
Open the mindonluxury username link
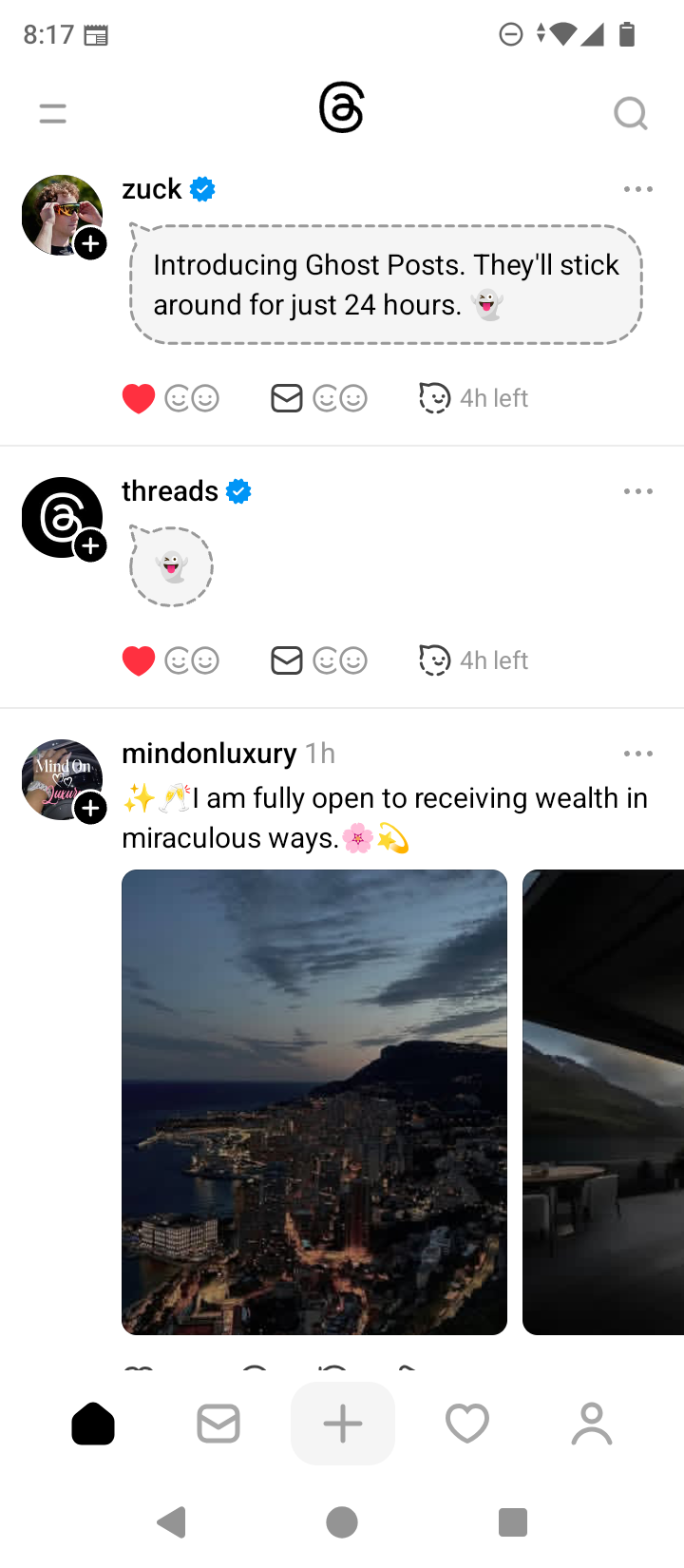click(x=209, y=754)
